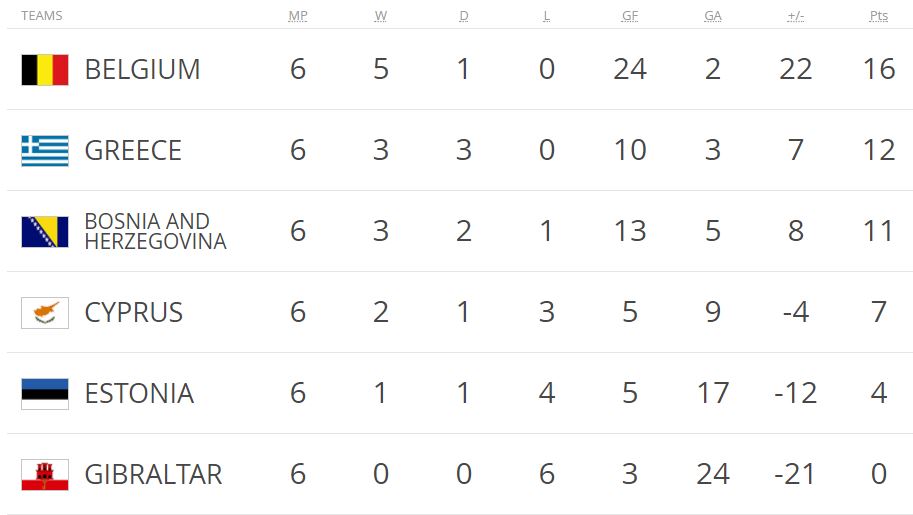The height and width of the screenshot is (515, 913).
Task: Select the ESTONIA team name
Action: point(139,393)
